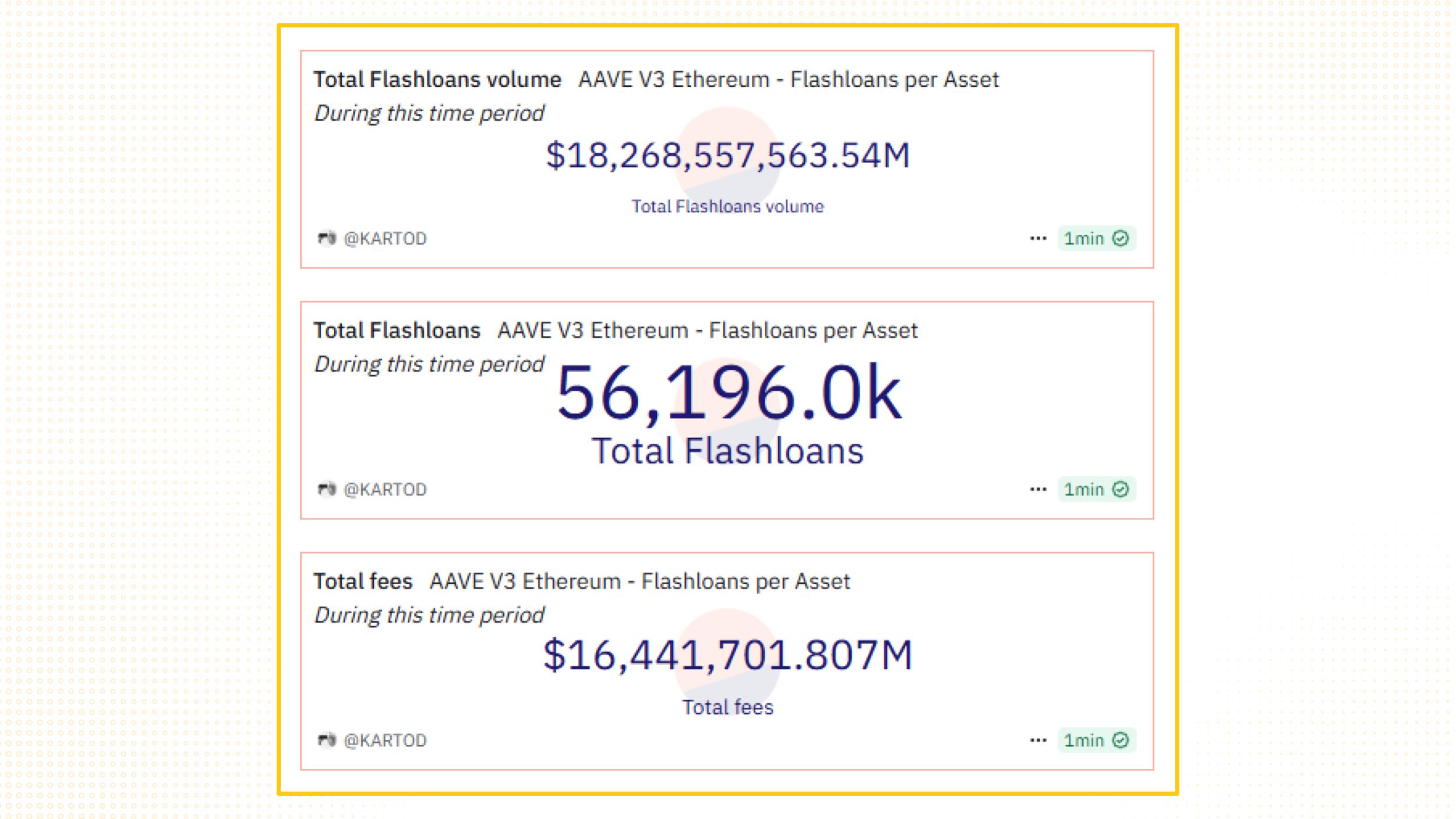This screenshot has width=1456, height=819.
Task: Click the @KARTOD avatar icon on top card
Action: [328, 238]
